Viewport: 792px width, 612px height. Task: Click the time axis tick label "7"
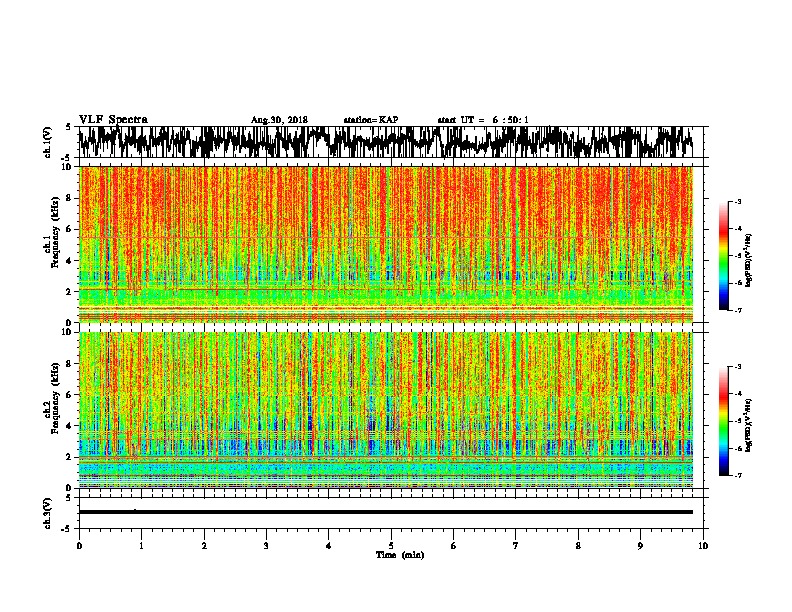516,546
